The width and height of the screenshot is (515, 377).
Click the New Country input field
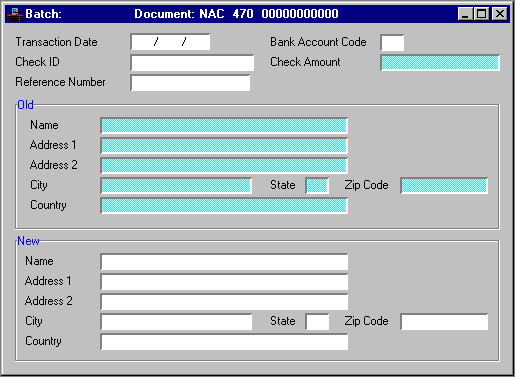[x=224, y=342]
